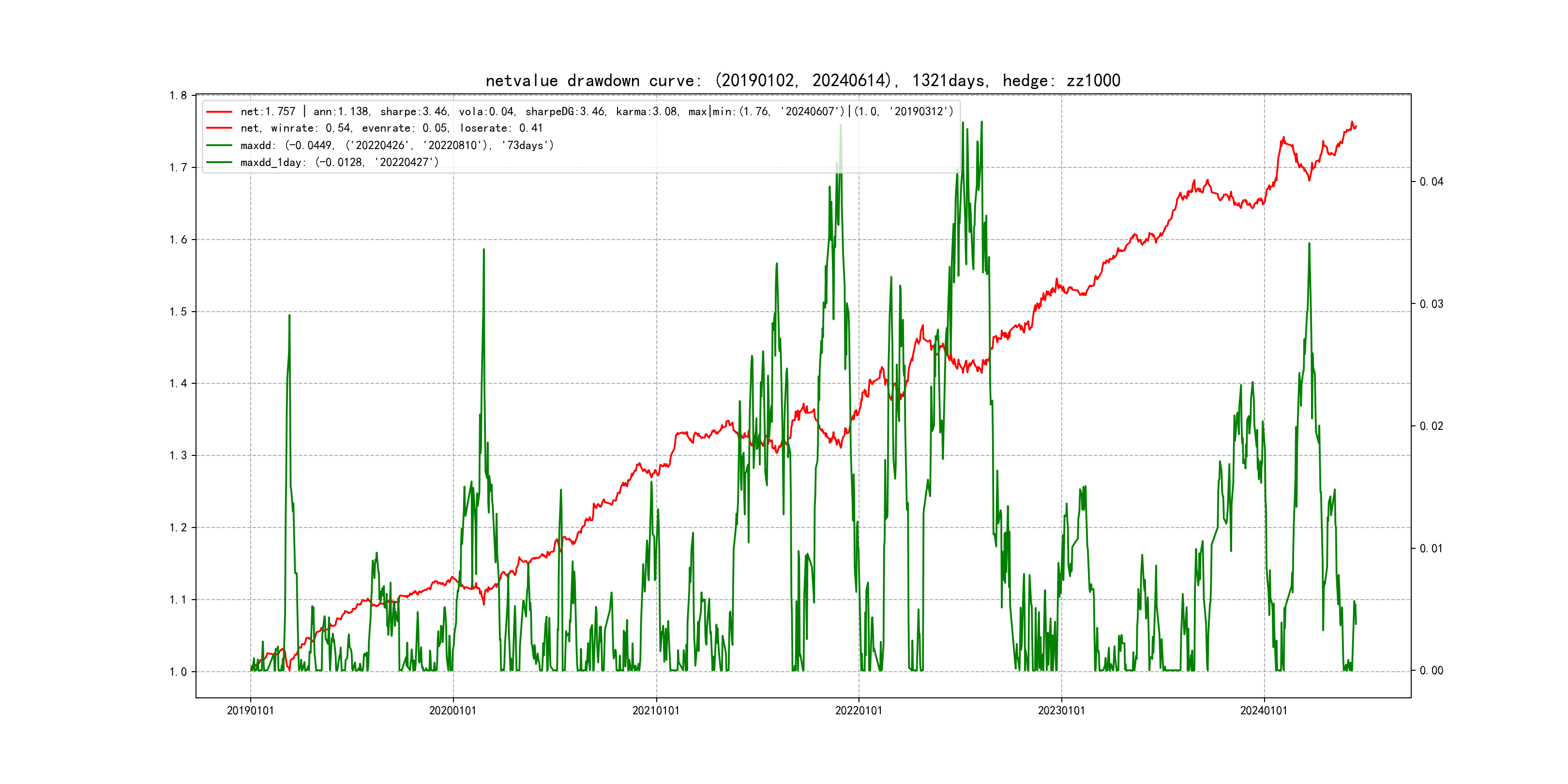This screenshot has width=1568, height=784.
Task: Click the 20200101 x-axis date label
Action: pos(453,710)
